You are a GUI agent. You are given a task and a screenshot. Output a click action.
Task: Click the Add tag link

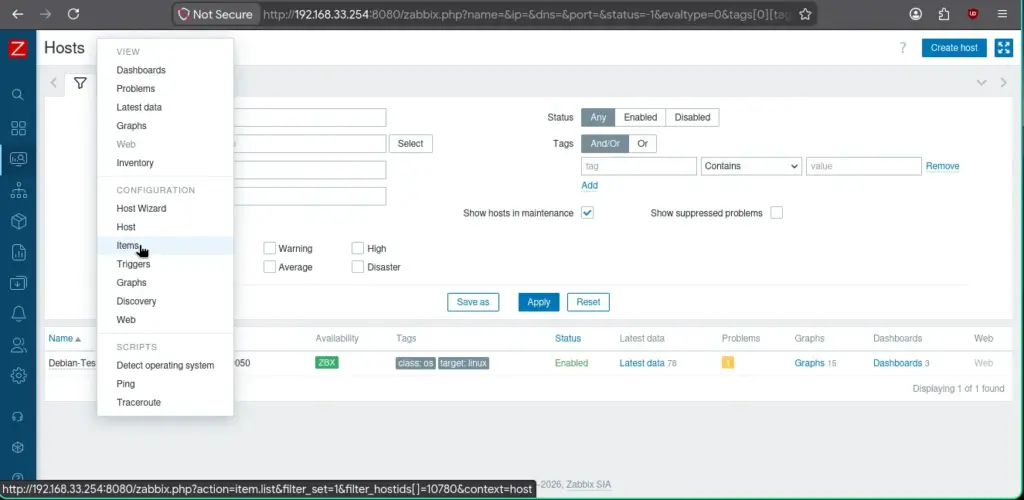pos(590,185)
